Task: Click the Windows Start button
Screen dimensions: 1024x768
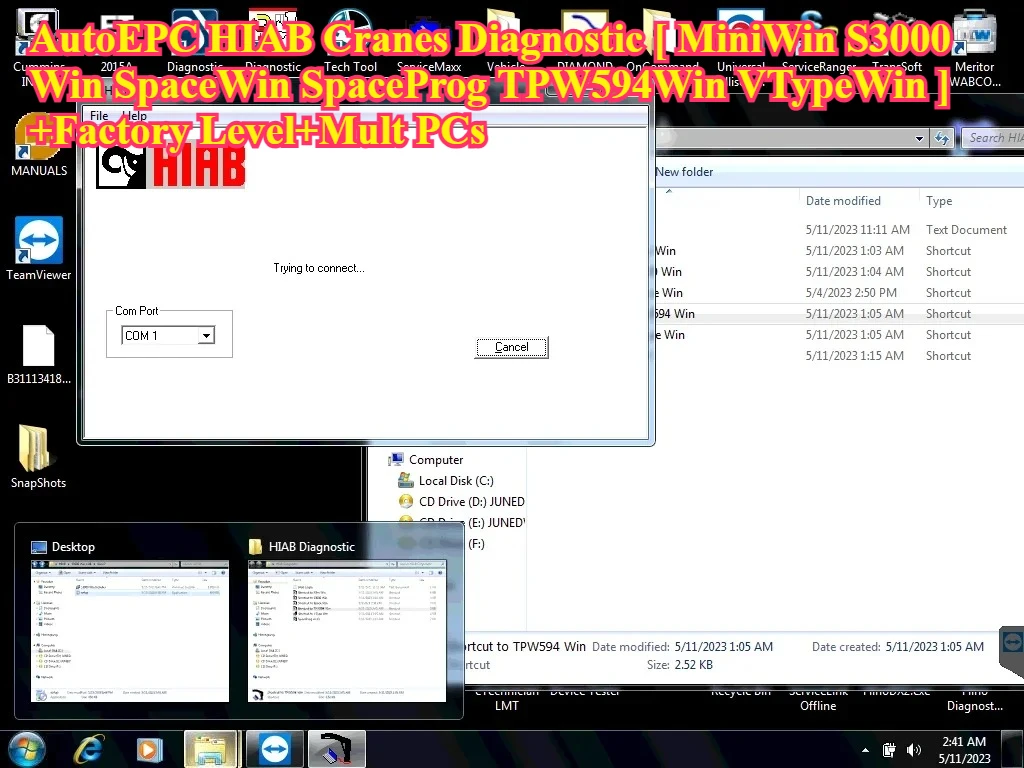Action: click(26, 749)
